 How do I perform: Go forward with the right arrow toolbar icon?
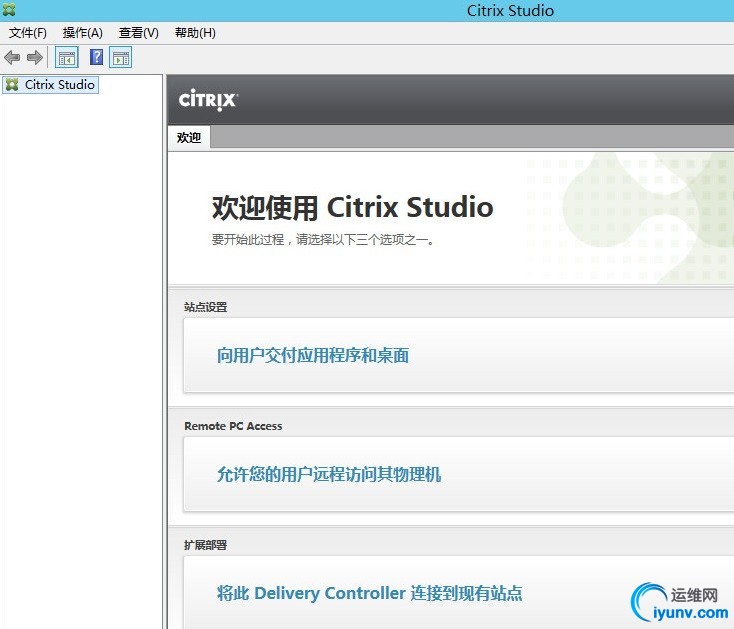point(35,58)
